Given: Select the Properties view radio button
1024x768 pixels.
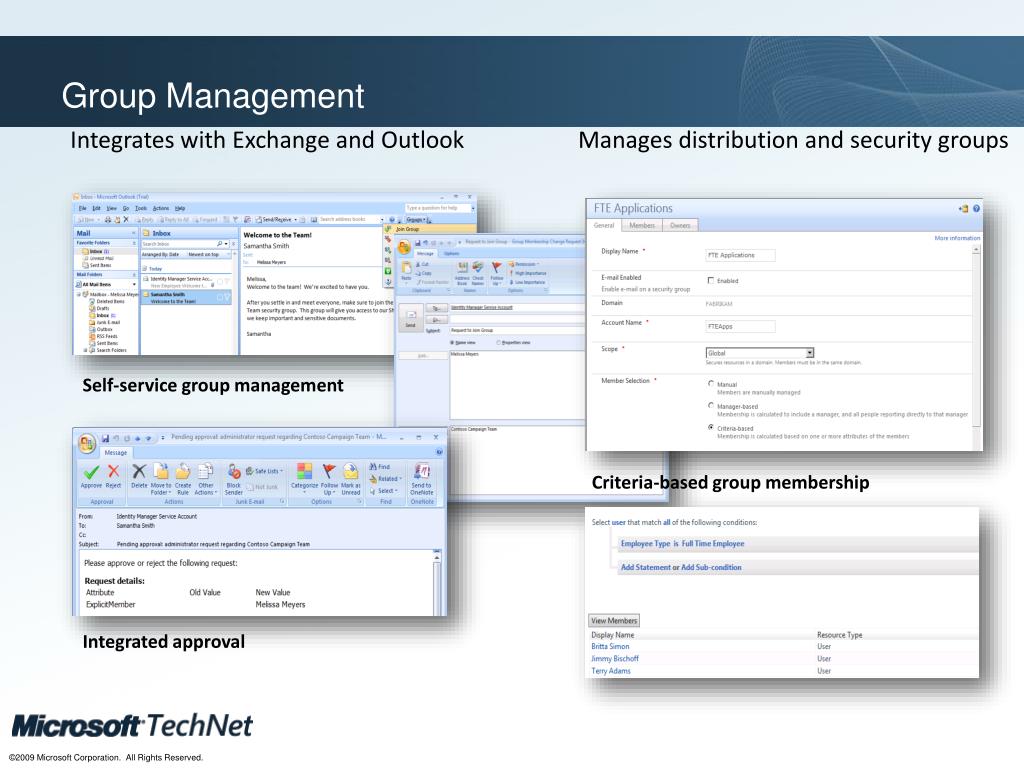Looking at the screenshot, I should [498, 342].
